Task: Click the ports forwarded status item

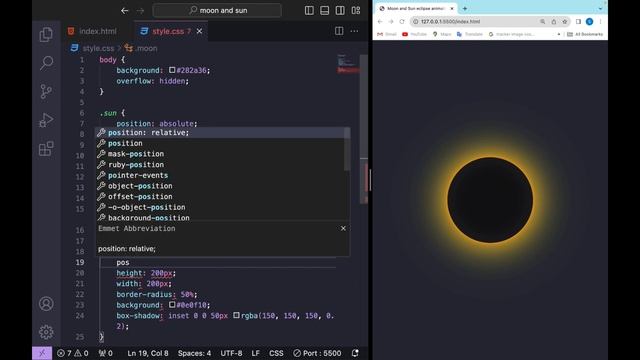Action: tap(106, 353)
